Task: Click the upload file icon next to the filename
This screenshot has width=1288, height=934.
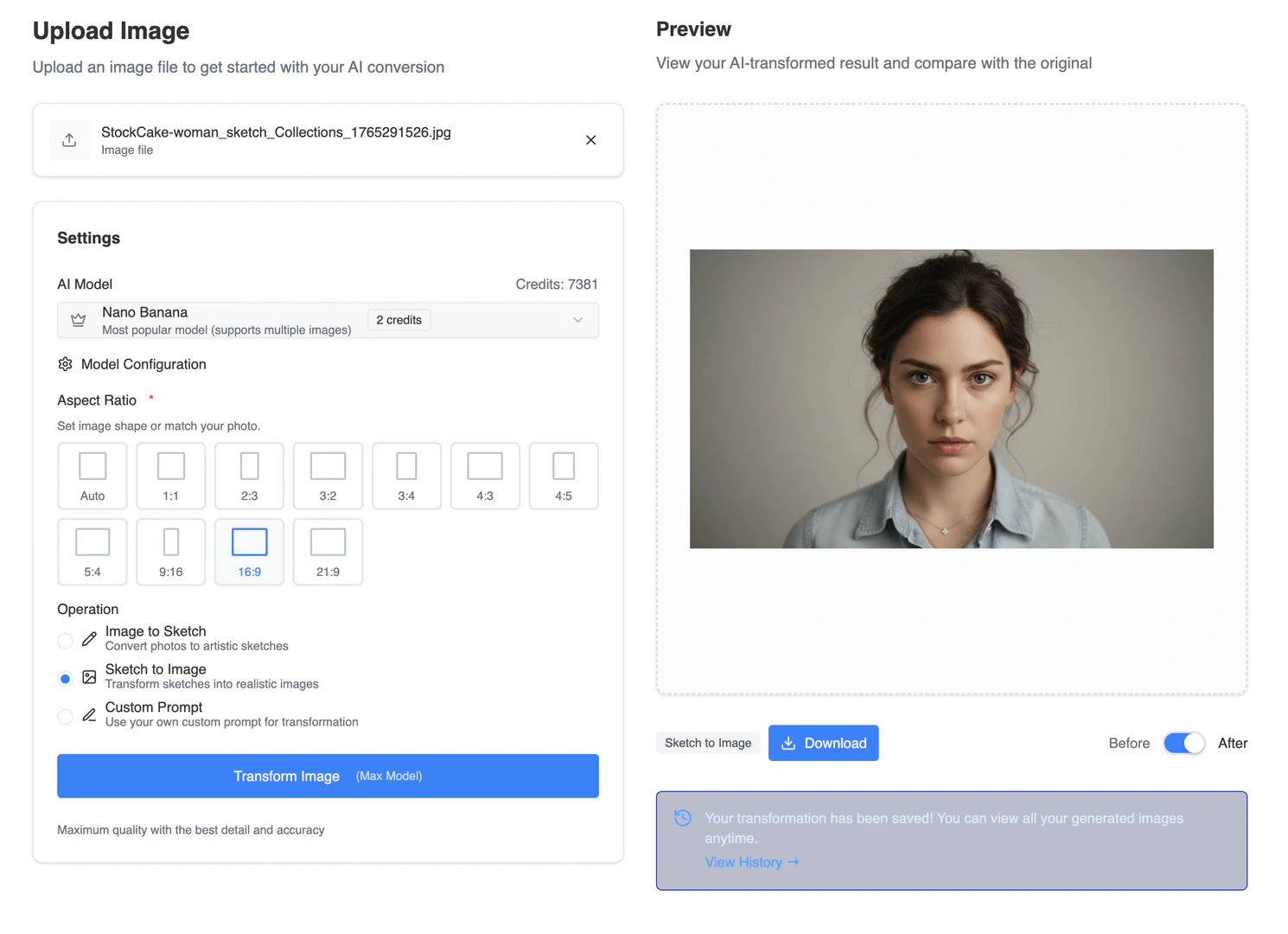Action: pyautogui.click(x=69, y=139)
